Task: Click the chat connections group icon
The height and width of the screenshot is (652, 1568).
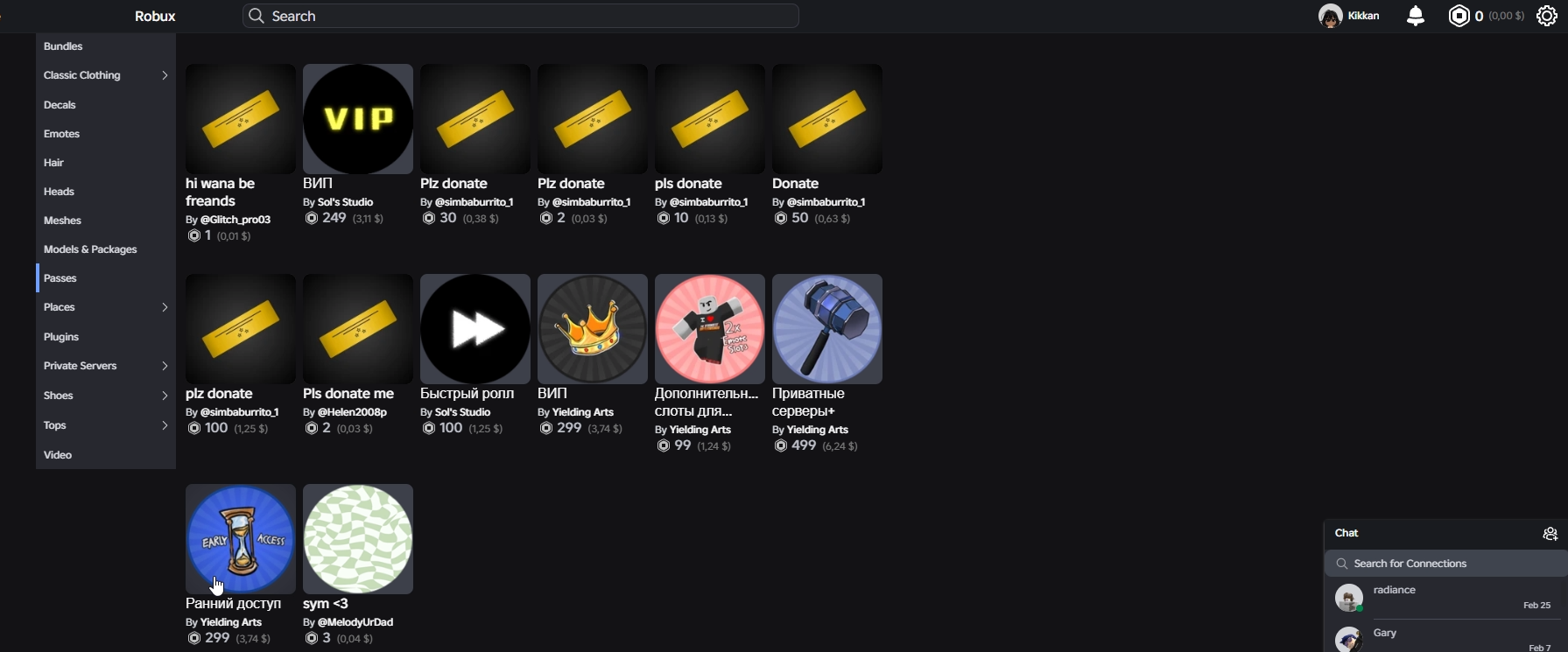Action: pos(1550,534)
